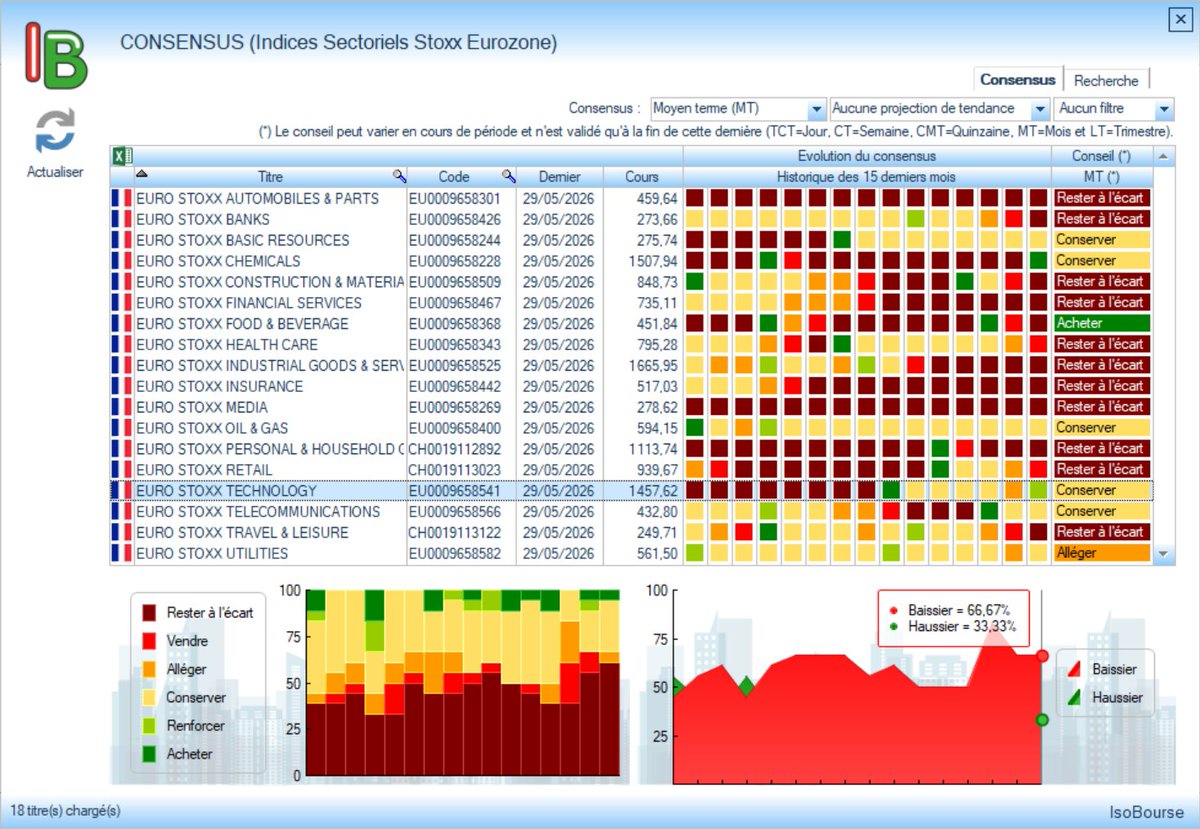
Task: Click the Rester à l'écart legend swatch
Action: tap(149, 612)
